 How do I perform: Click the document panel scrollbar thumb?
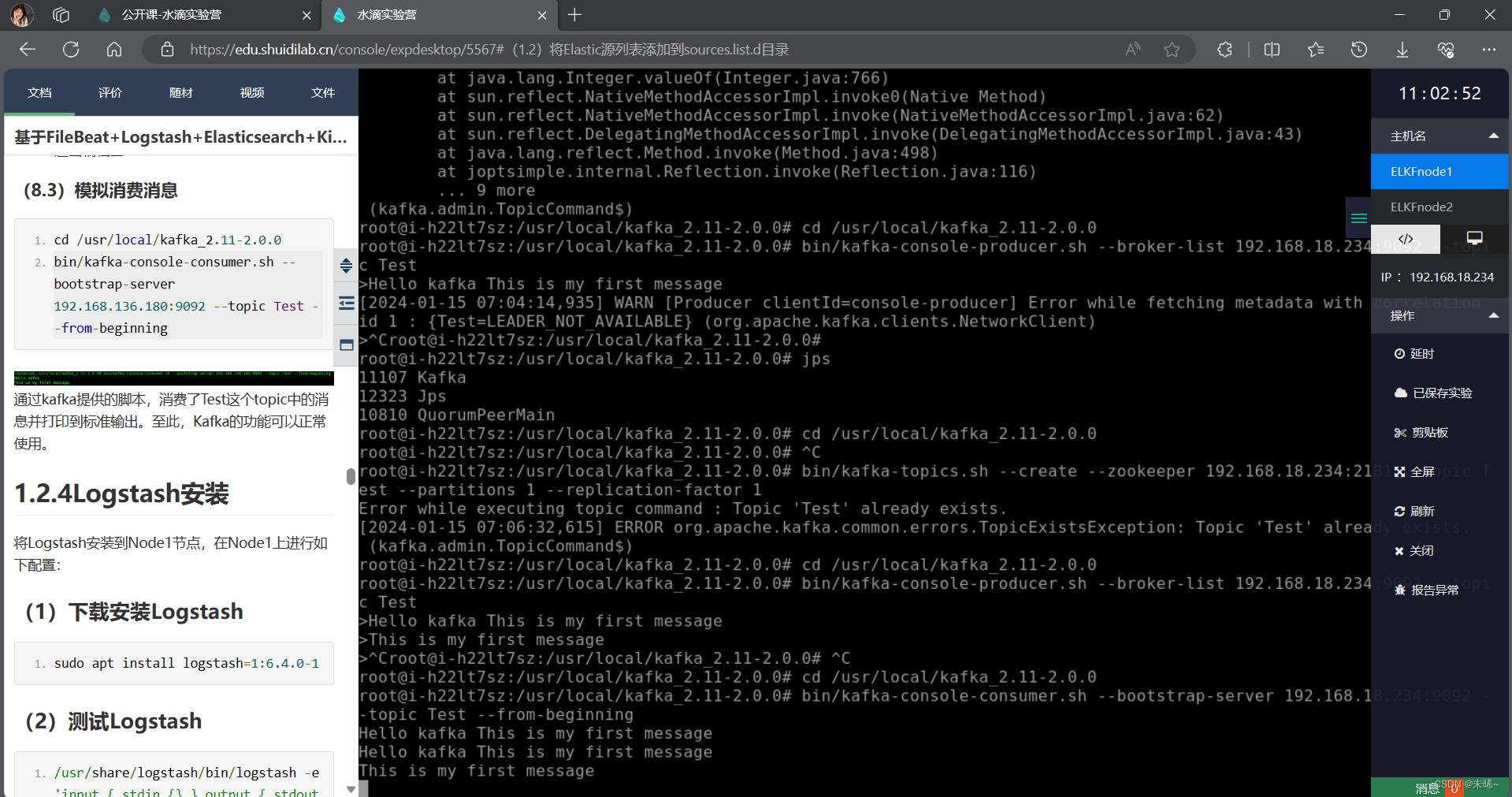point(351,476)
